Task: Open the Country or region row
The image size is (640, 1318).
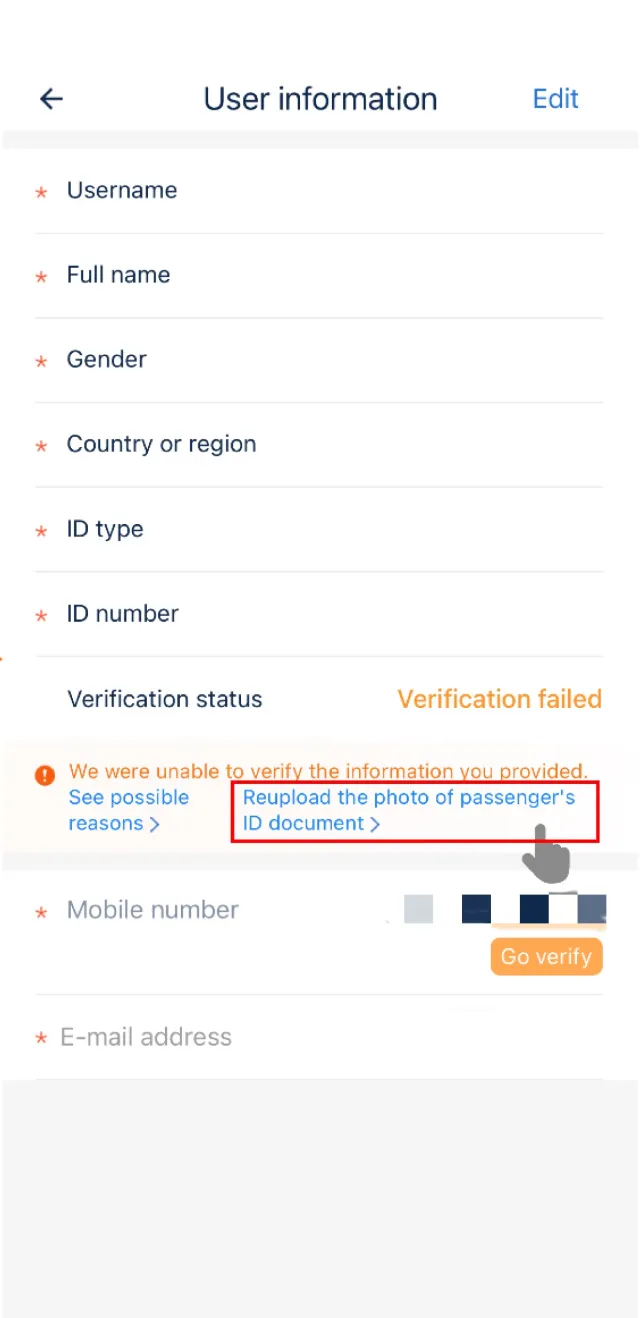Action: pyautogui.click(x=319, y=445)
